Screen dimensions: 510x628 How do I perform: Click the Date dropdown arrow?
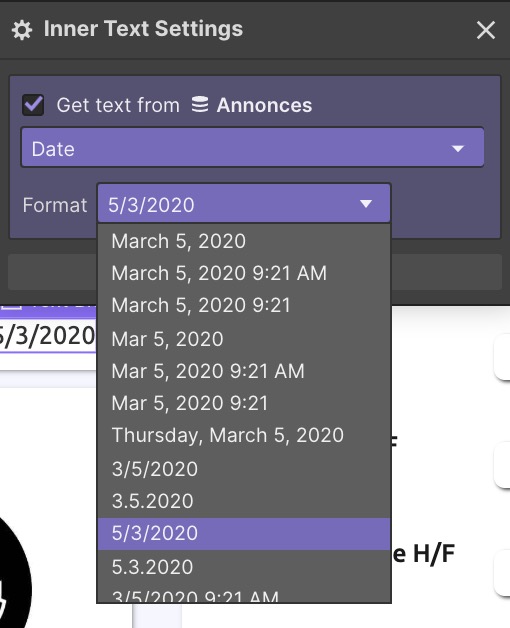458,149
